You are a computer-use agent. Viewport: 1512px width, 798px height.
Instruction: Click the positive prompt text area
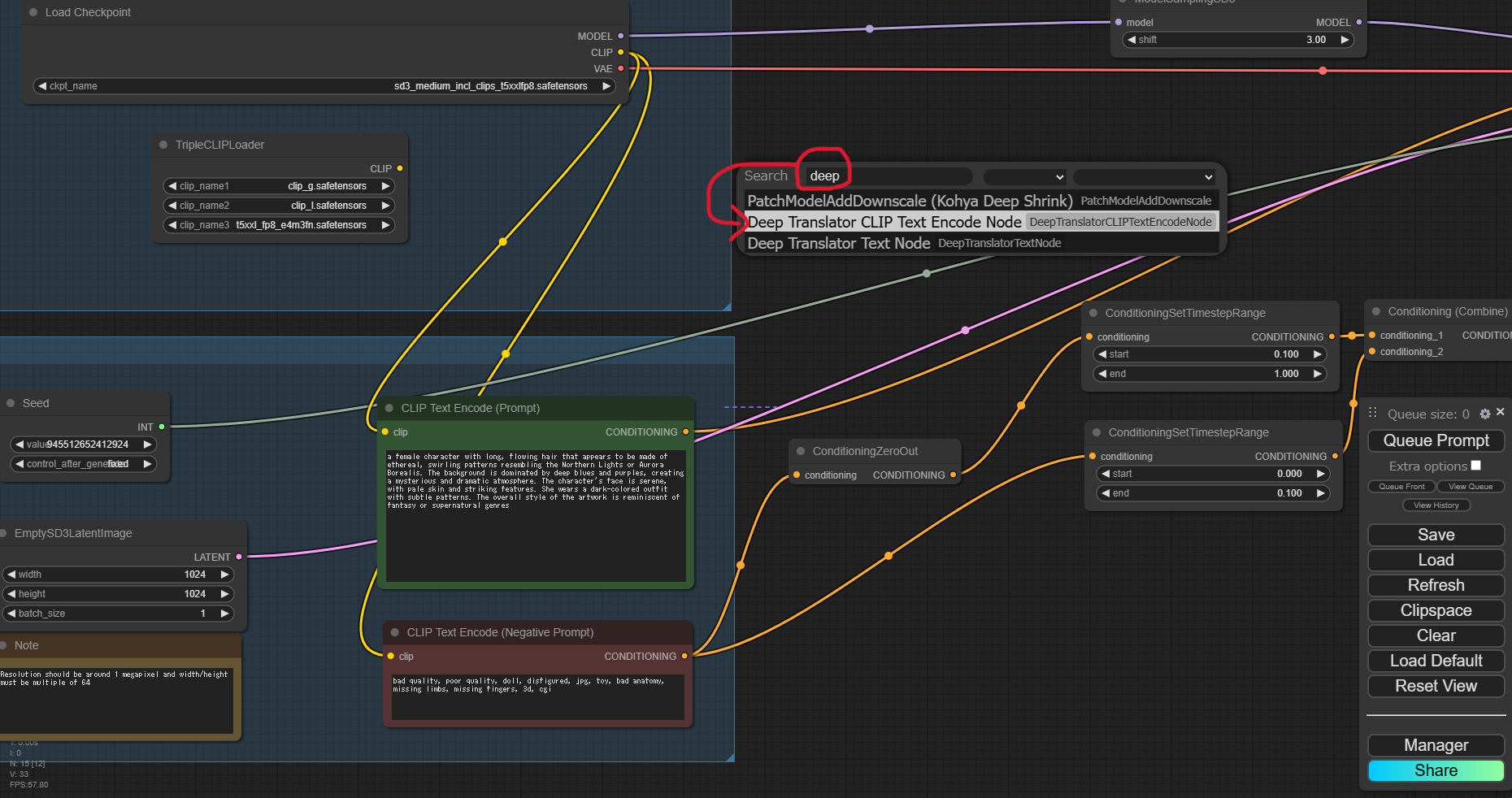[536, 516]
